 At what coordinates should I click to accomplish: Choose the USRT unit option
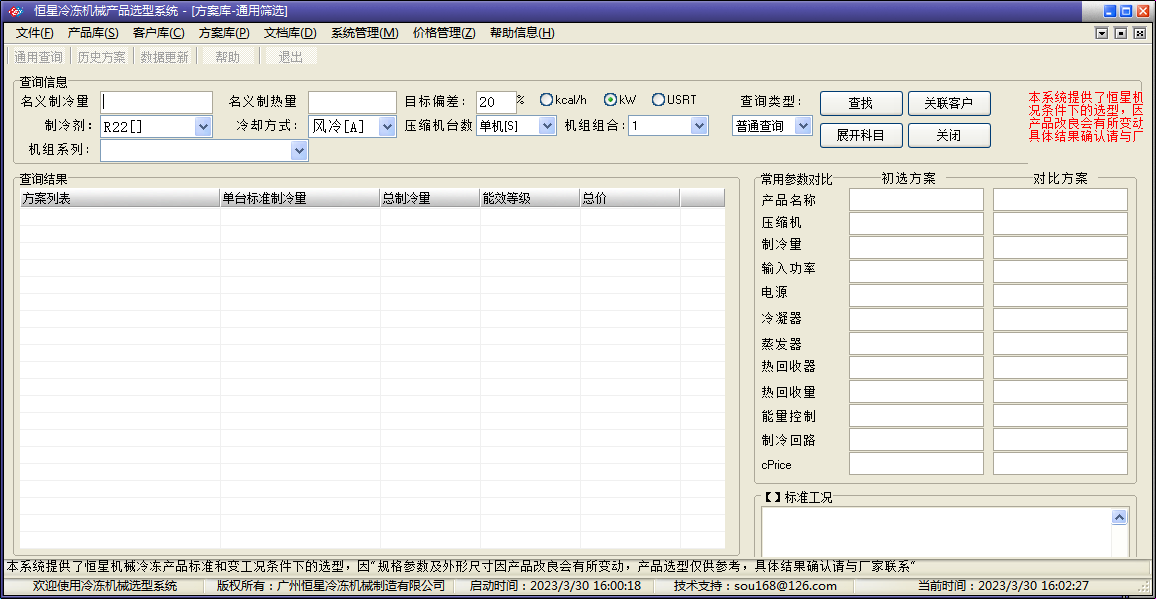658,100
